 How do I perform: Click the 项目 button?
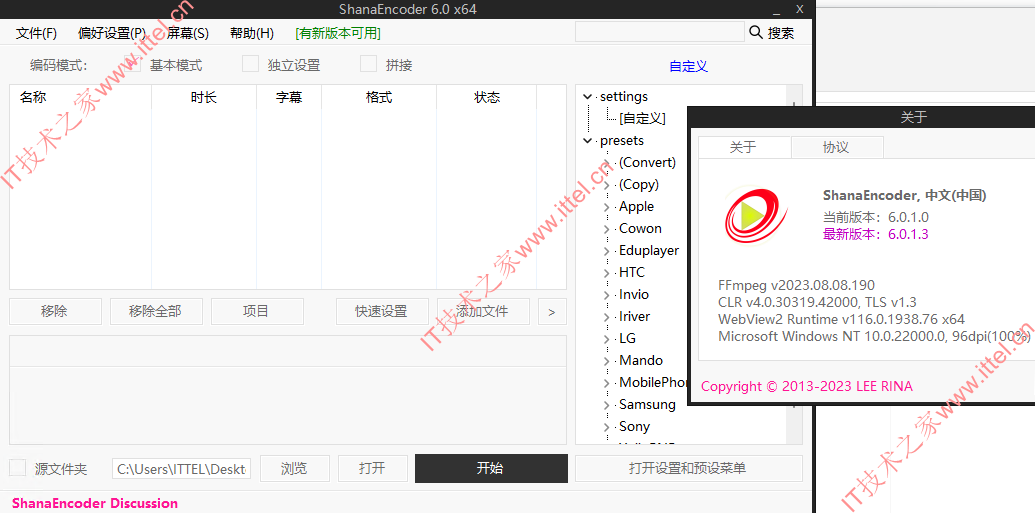coord(257,311)
